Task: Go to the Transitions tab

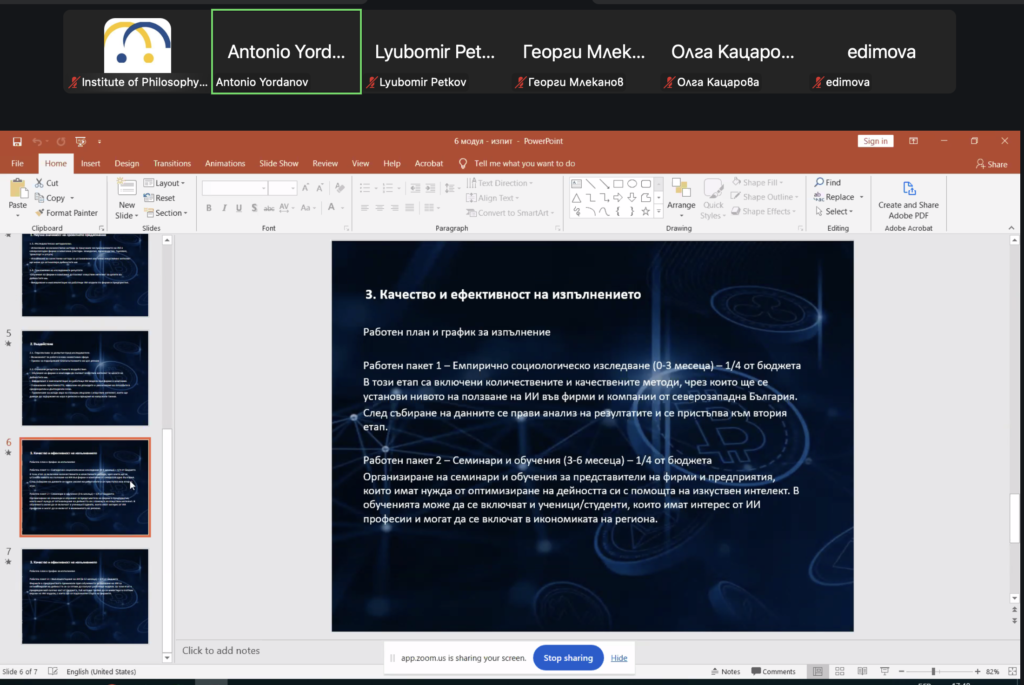Action: point(172,163)
